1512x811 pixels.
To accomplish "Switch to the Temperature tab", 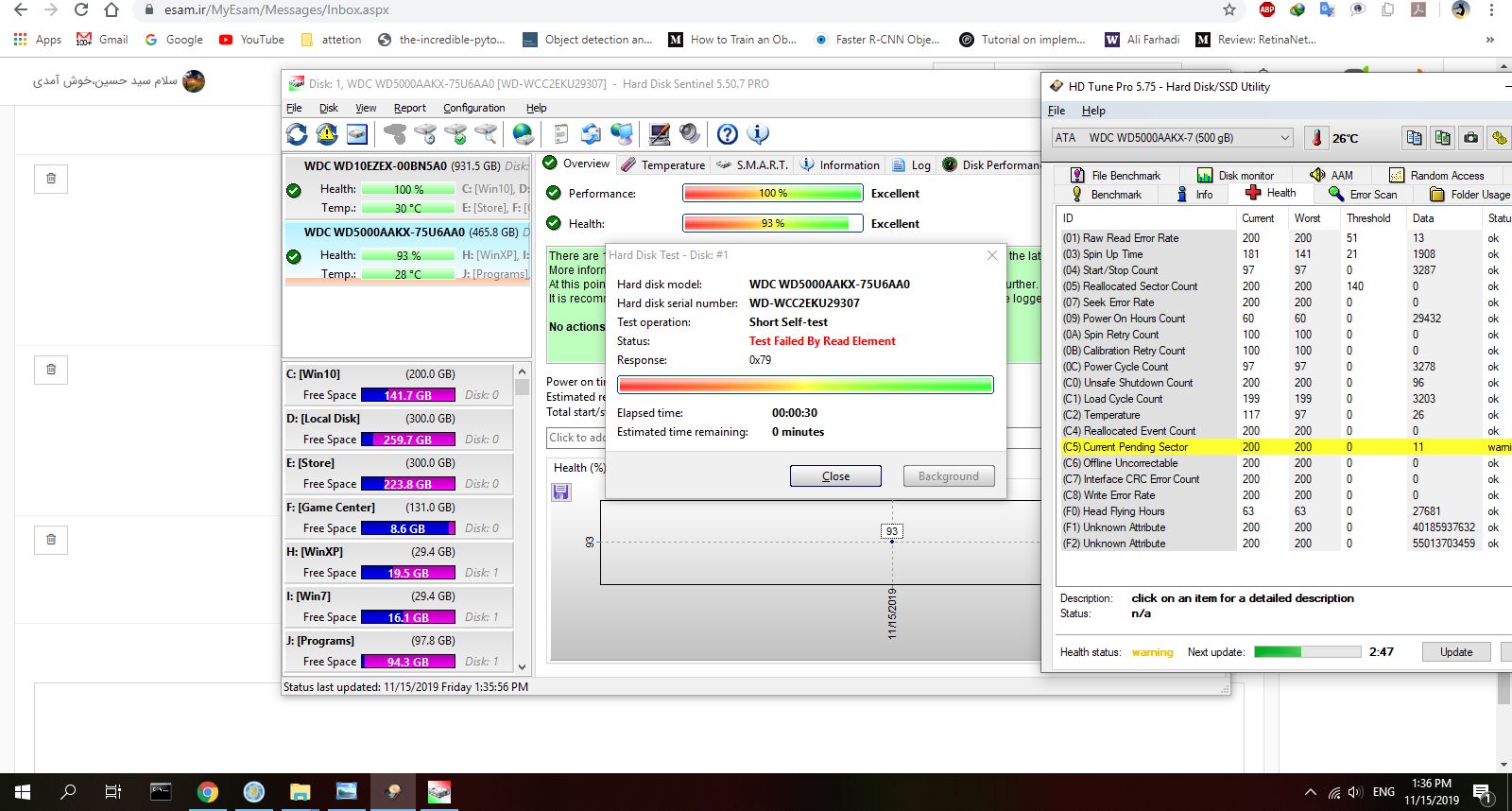I will 663,164.
